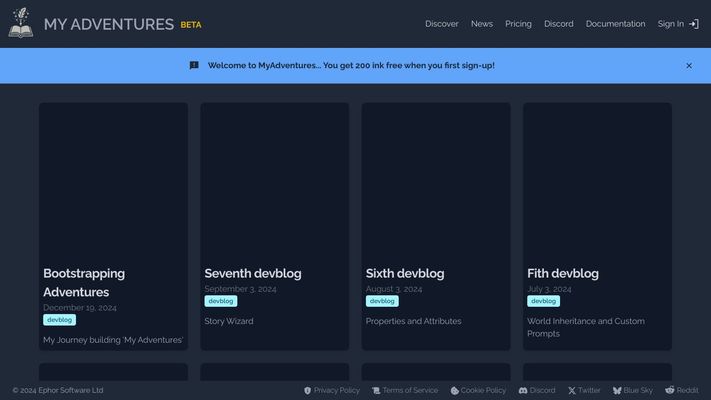
Task: Open Documentation from the top navigation
Action: (615, 24)
